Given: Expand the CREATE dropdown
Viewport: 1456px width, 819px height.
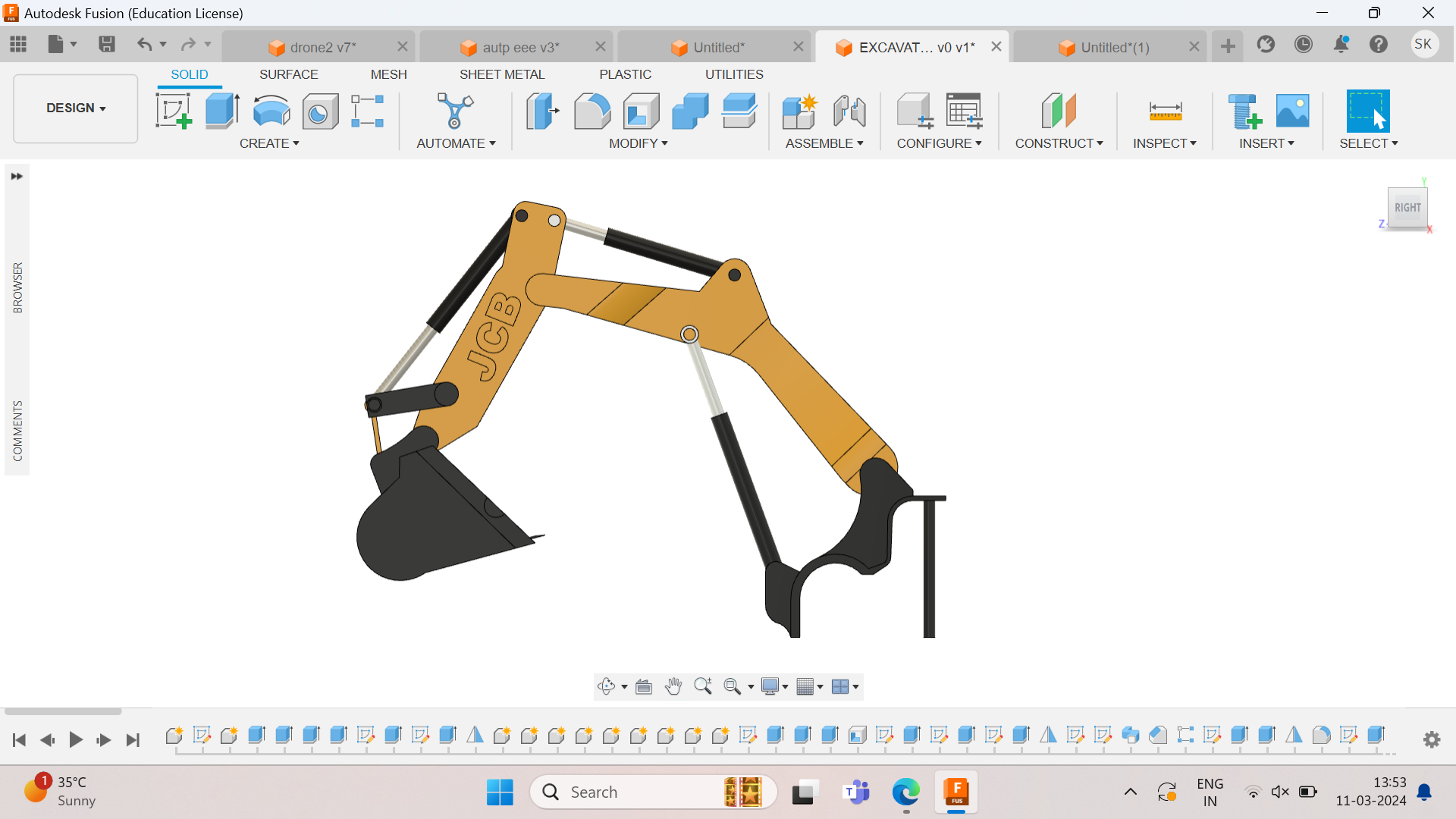Looking at the screenshot, I should pyautogui.click(x=269, y=143).
